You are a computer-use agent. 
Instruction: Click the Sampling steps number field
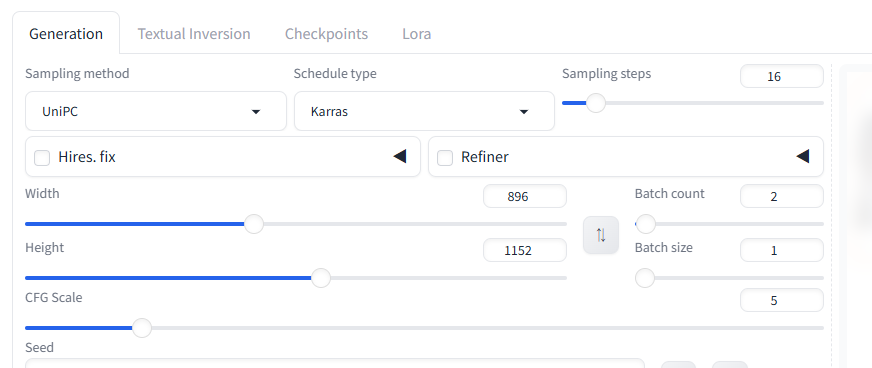(x=781, y=76)
